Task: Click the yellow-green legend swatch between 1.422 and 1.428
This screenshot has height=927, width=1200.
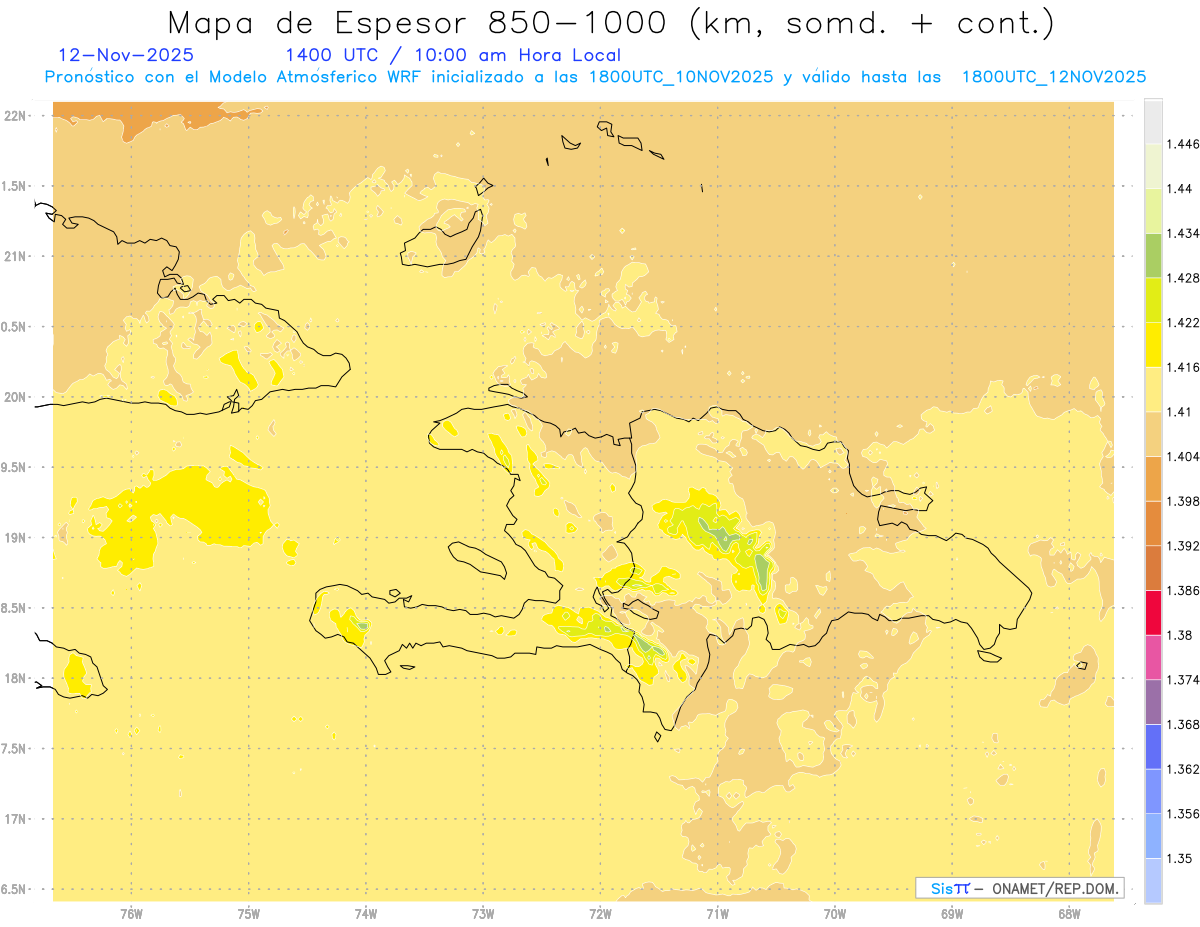Action: (1153, 300)
